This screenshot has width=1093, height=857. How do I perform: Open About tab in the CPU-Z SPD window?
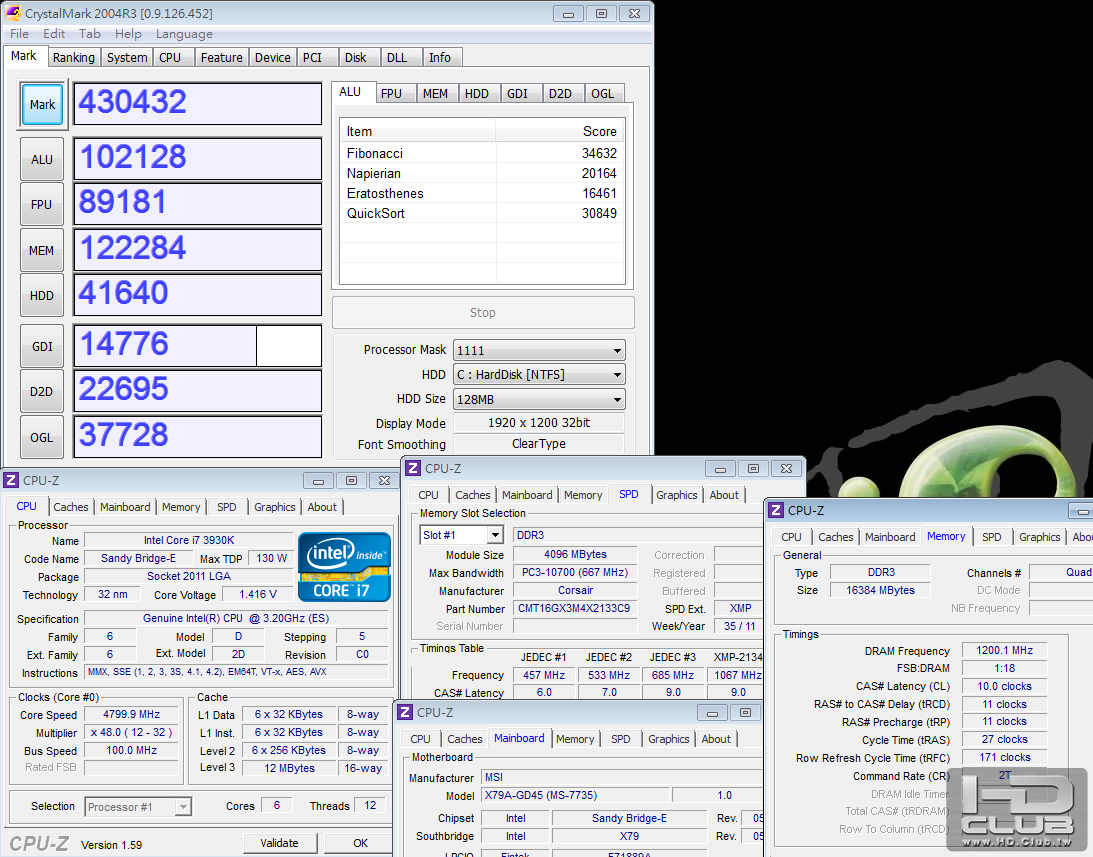[x=724, y=494]
